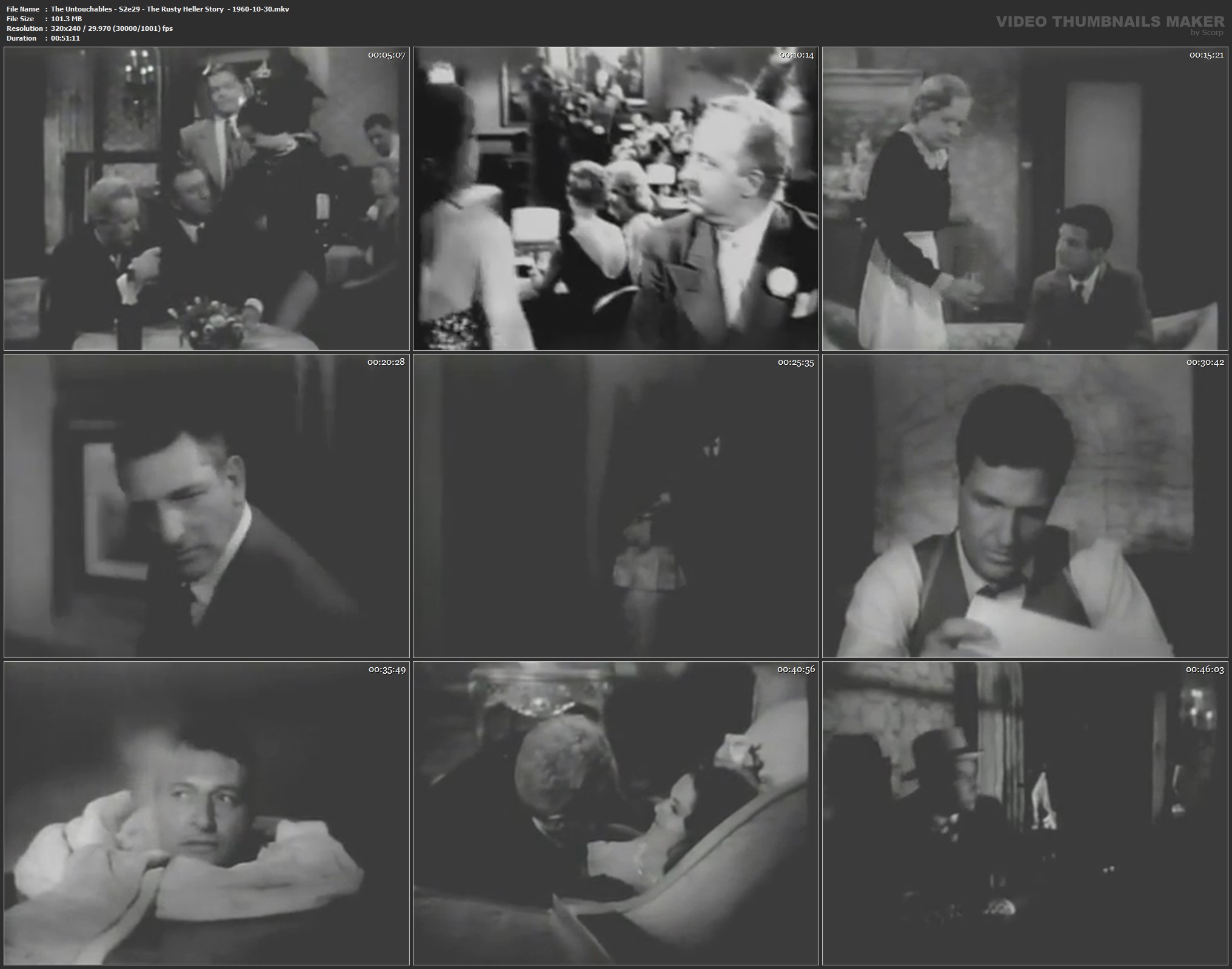Screen dimensions: 1232x969
Task: Select the thumbnail at 00:05:07
Action: (207, 199)
